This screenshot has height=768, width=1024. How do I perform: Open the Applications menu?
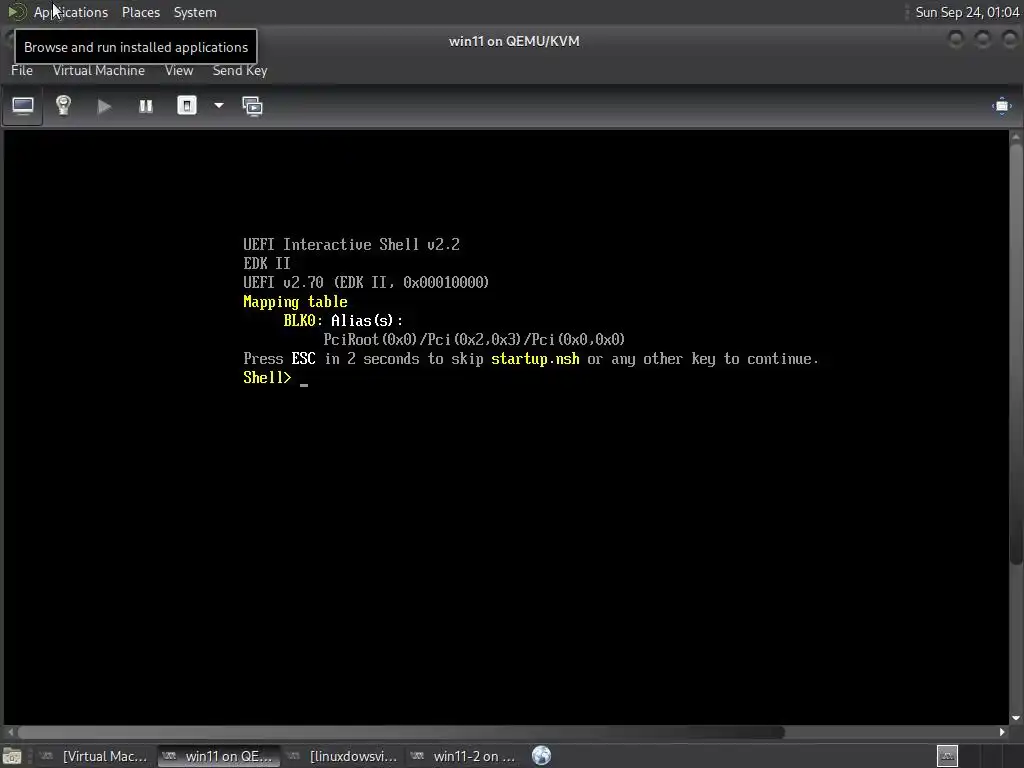point(71,12)
